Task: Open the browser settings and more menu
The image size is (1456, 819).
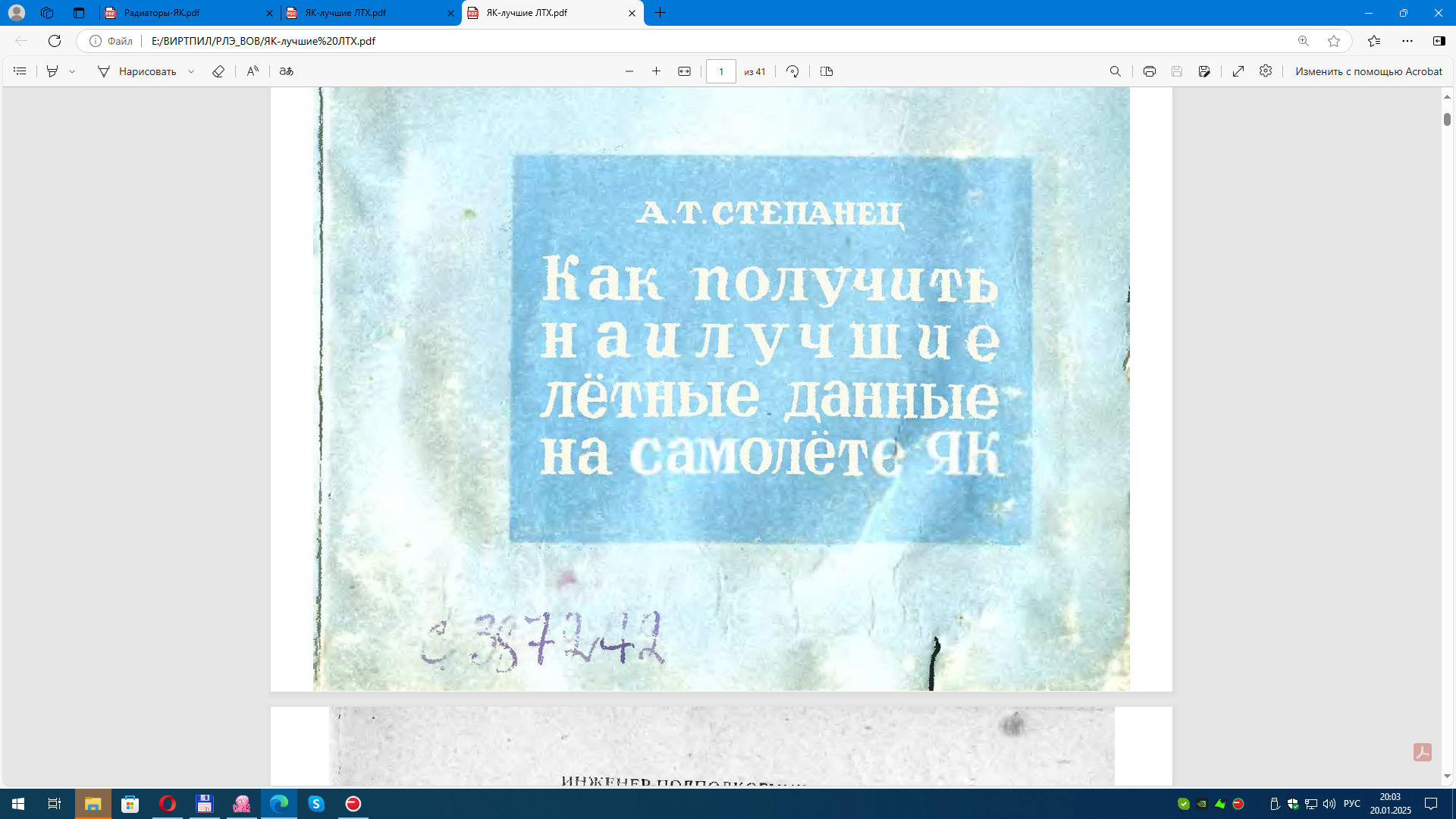Action: (x=1407, y=41)
